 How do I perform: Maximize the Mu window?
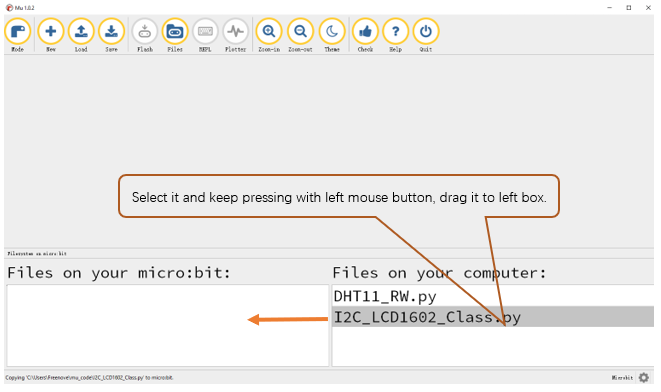(x=629, y=8)
